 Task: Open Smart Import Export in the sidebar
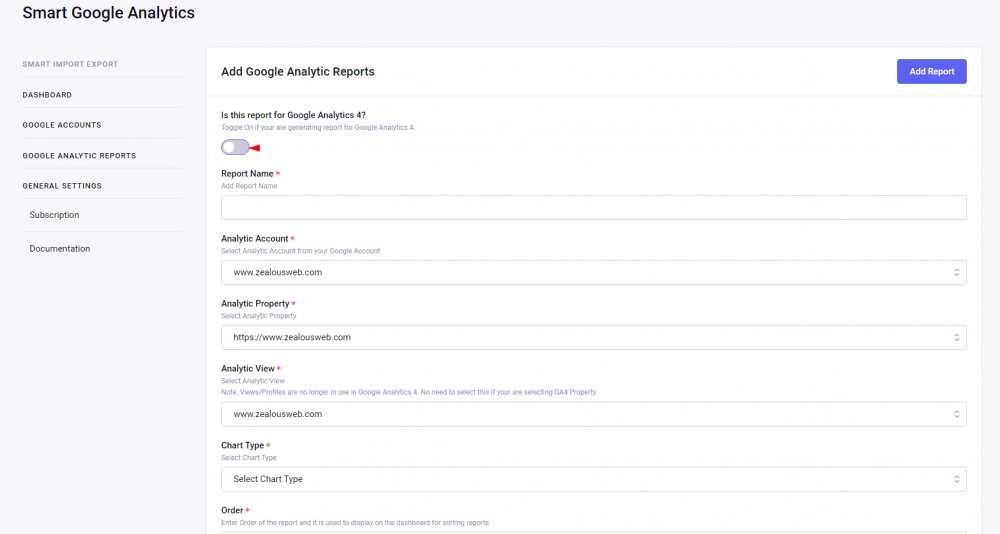pyautogui.click(x=70, y=64)
